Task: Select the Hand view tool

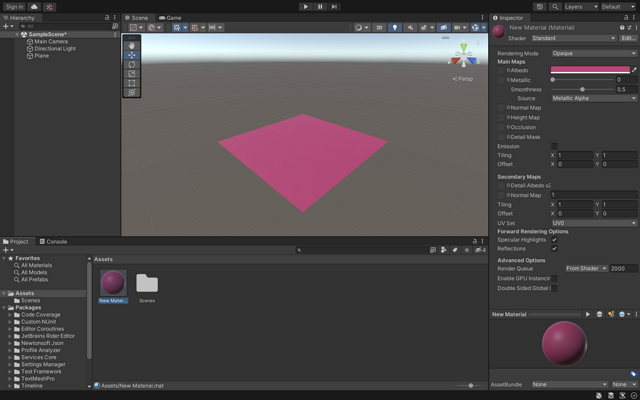Action: pos(131,46)
